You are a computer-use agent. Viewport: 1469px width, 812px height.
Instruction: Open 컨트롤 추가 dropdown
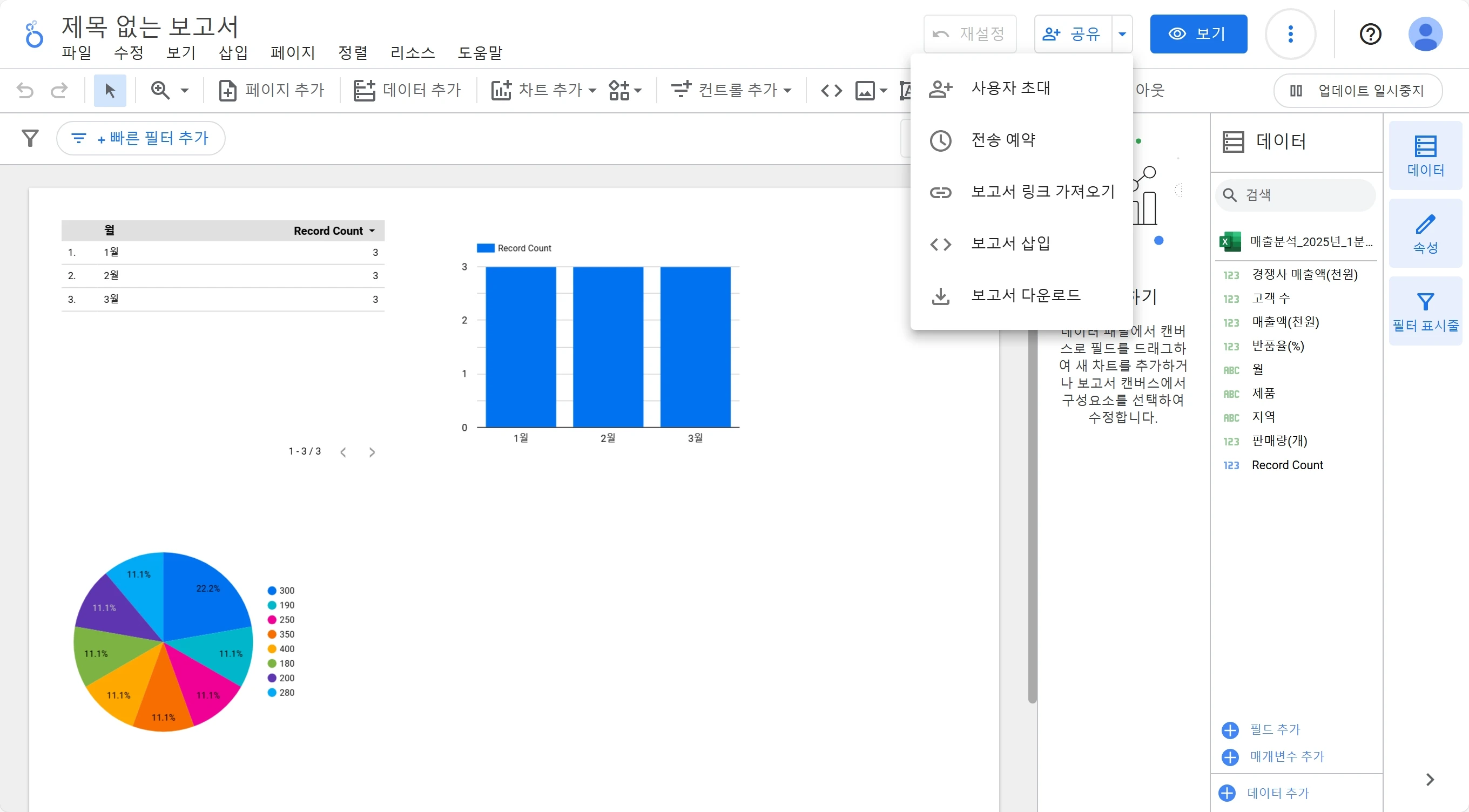click(x=731, y=90)
